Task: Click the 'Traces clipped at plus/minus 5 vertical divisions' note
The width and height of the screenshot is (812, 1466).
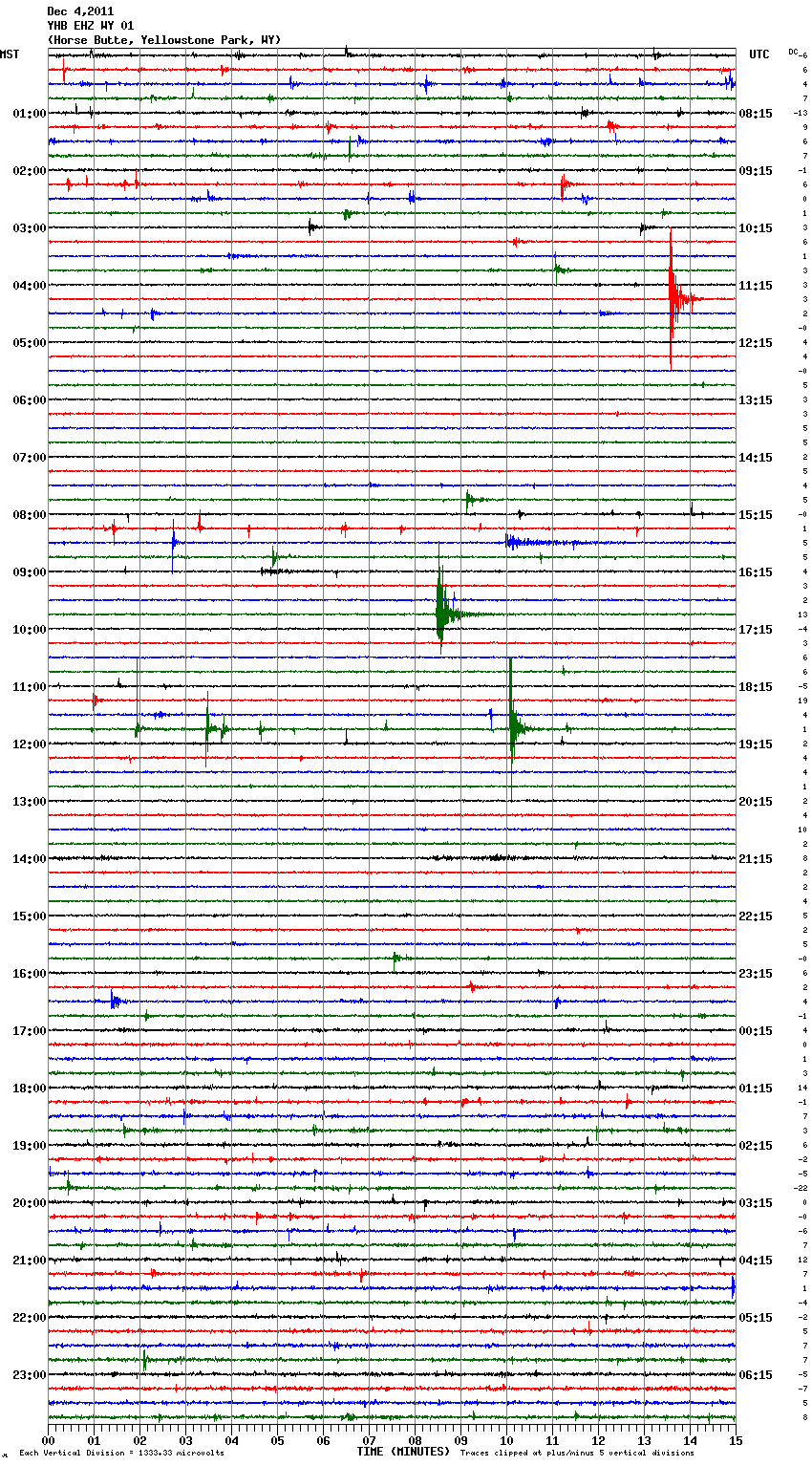Action: [577, 1453]
